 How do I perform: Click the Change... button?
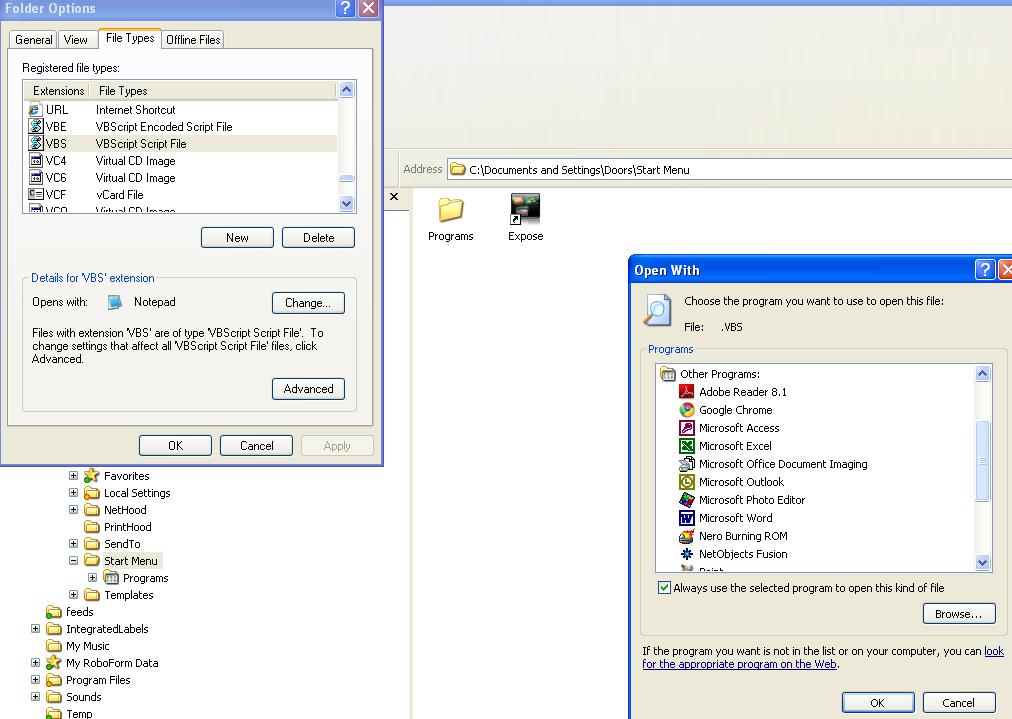click(308, 303)
